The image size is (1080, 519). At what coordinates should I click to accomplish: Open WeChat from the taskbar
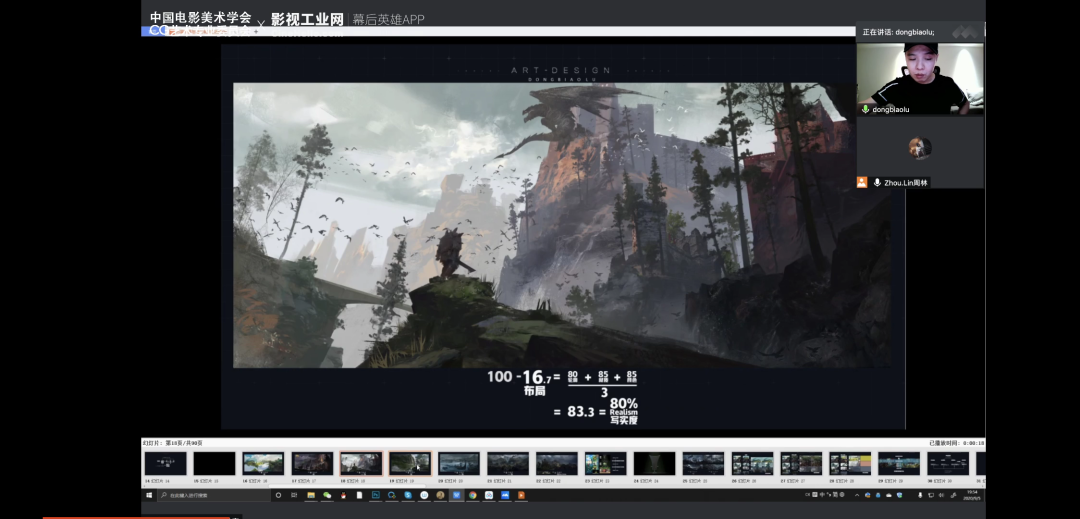[327, 495]
